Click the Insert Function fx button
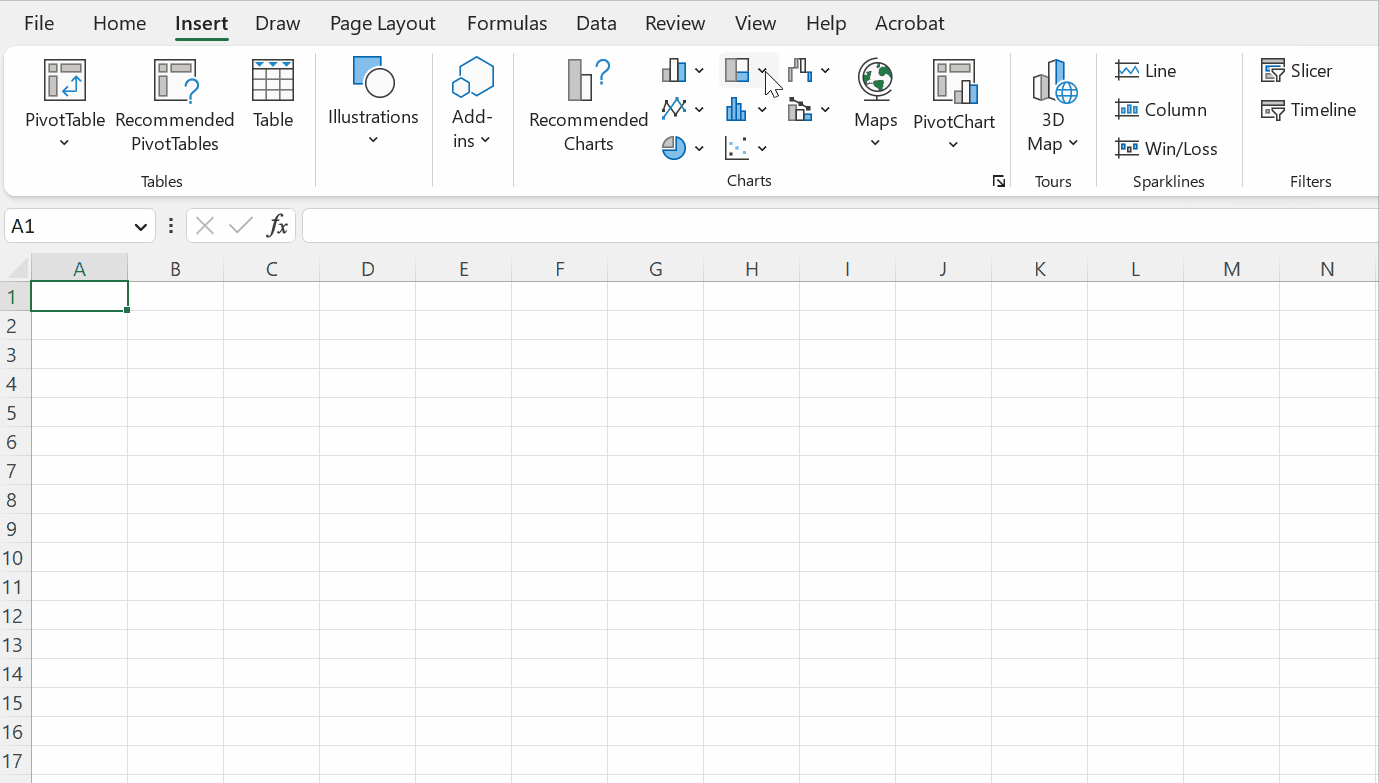The height and width of the screenshot is (783, 1379). (x=277, y=226)
